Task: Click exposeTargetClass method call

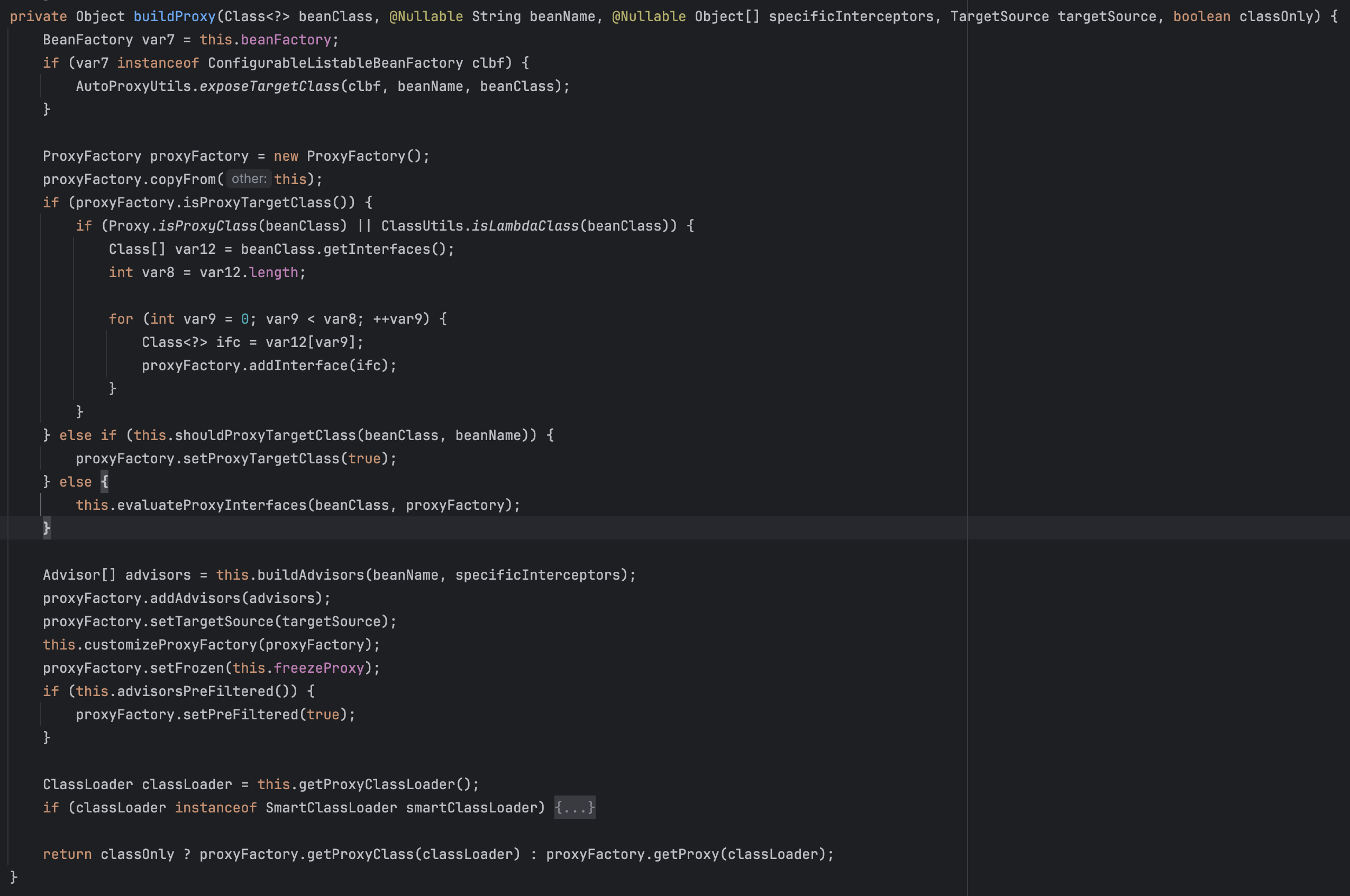Action: (269, 86)
